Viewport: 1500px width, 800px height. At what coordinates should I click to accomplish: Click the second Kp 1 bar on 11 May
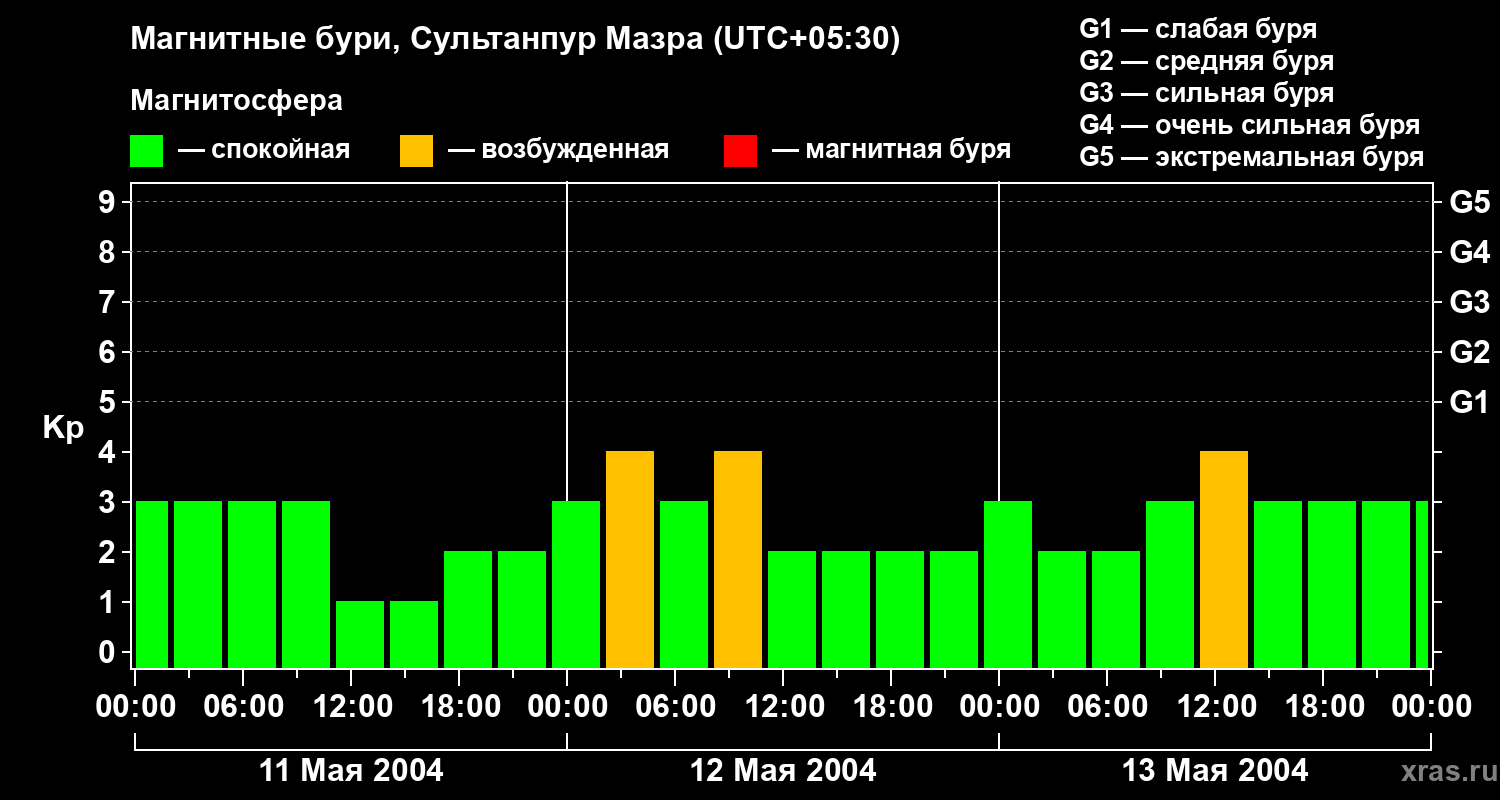[414, 635]
